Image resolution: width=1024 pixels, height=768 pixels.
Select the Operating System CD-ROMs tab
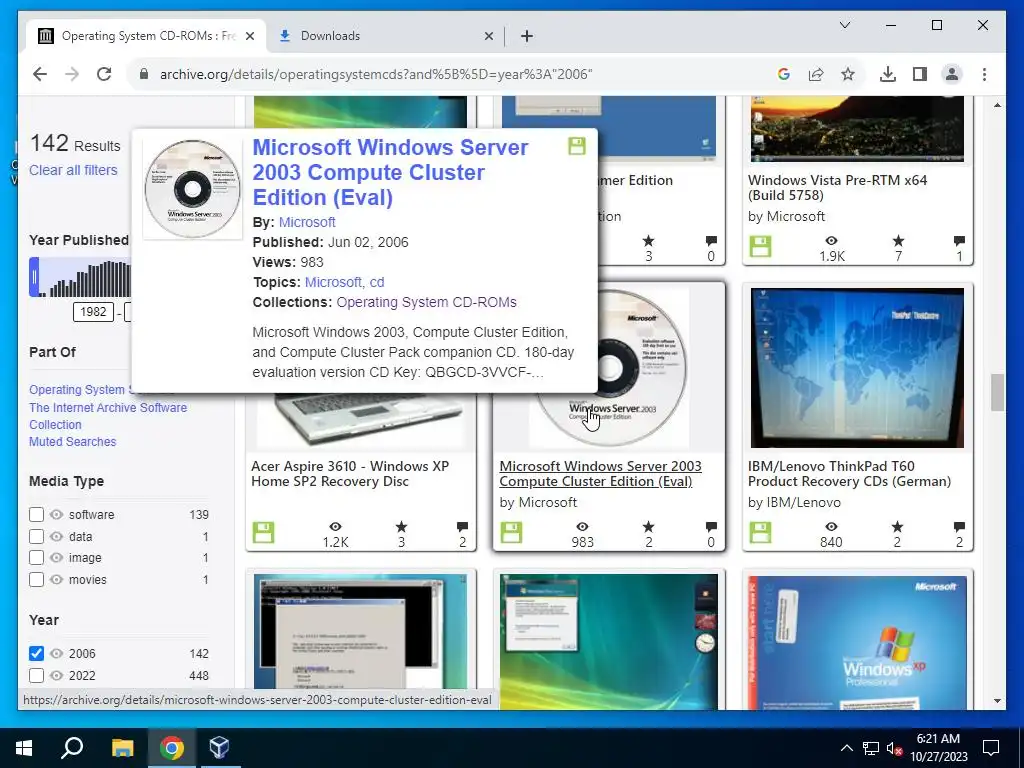[146, 36]
